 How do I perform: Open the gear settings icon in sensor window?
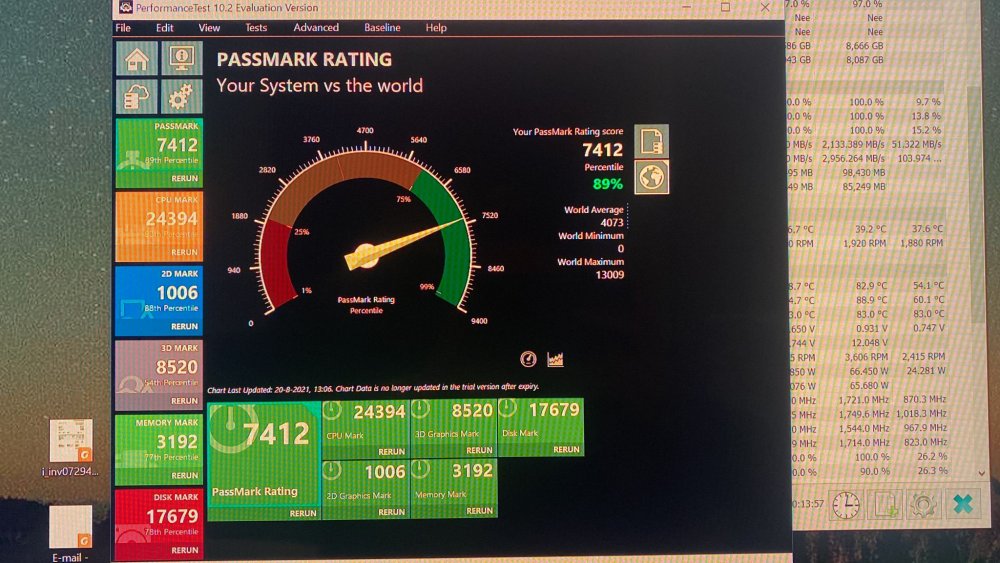pos(923,504)
